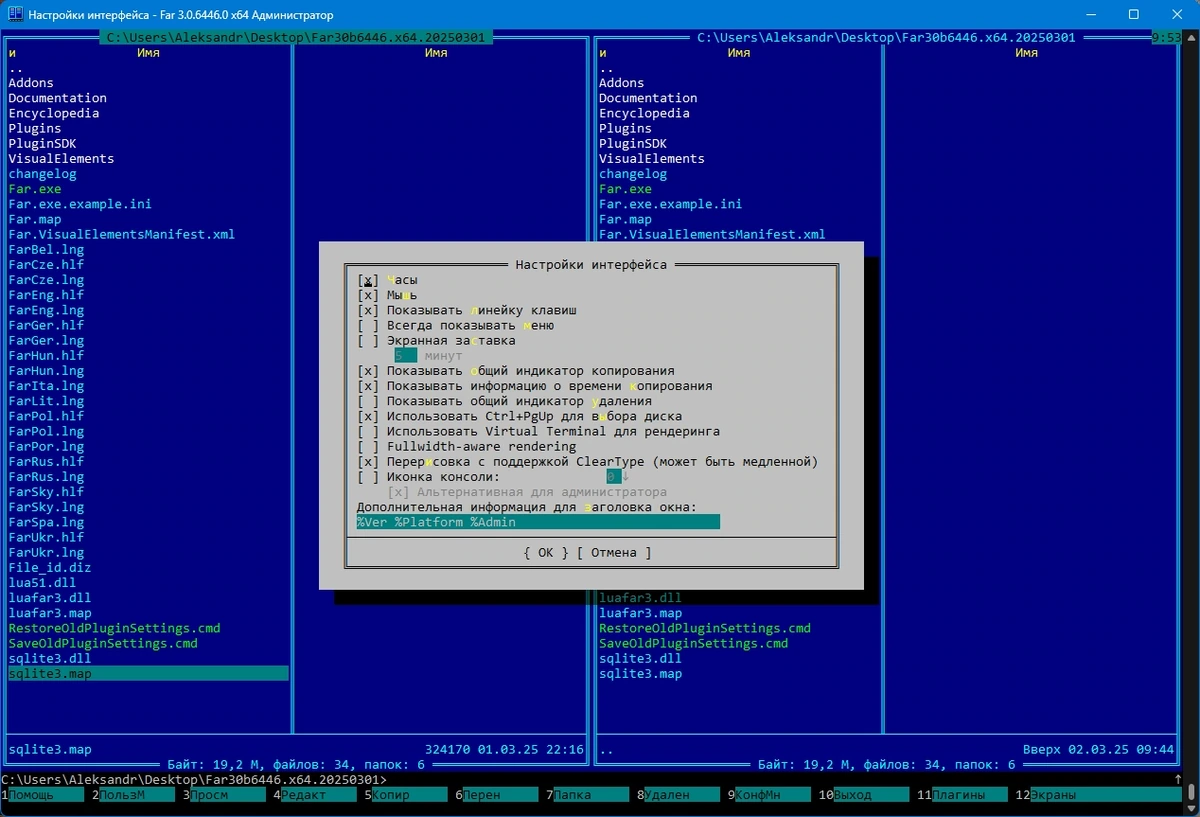The width and height of the screenshot is (1200, 817).
Task: Select lua51.dll in left panel
Action: coord(42,583)
